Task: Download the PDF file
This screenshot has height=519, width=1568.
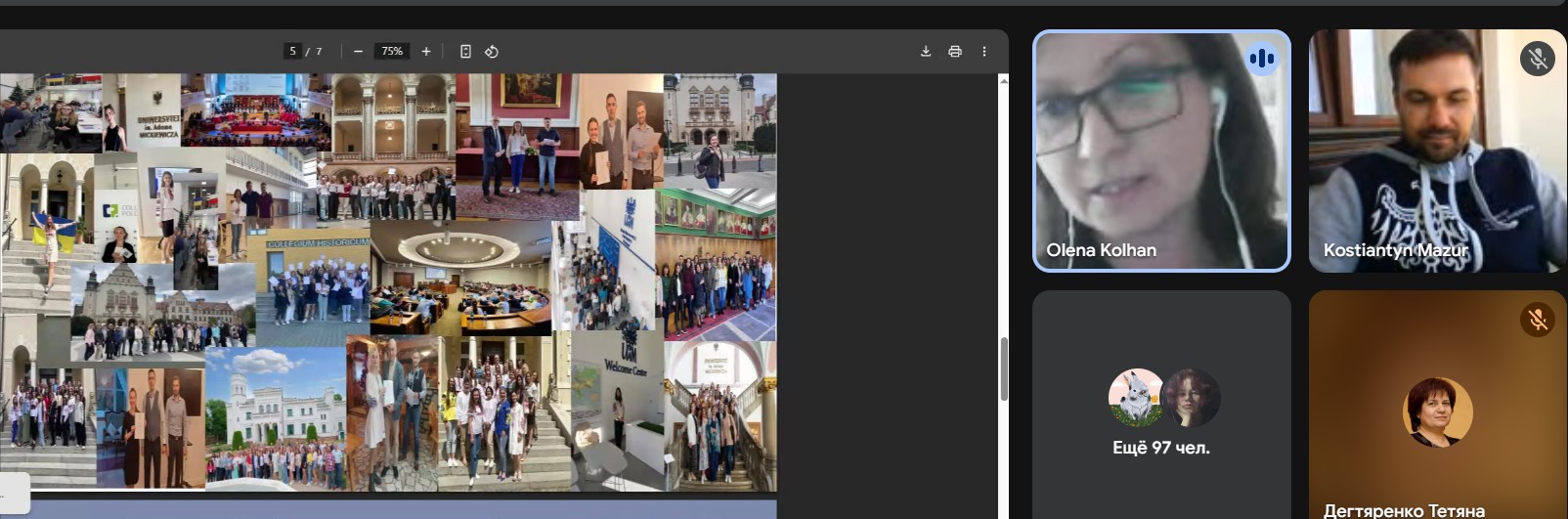Action: point(926,52)
